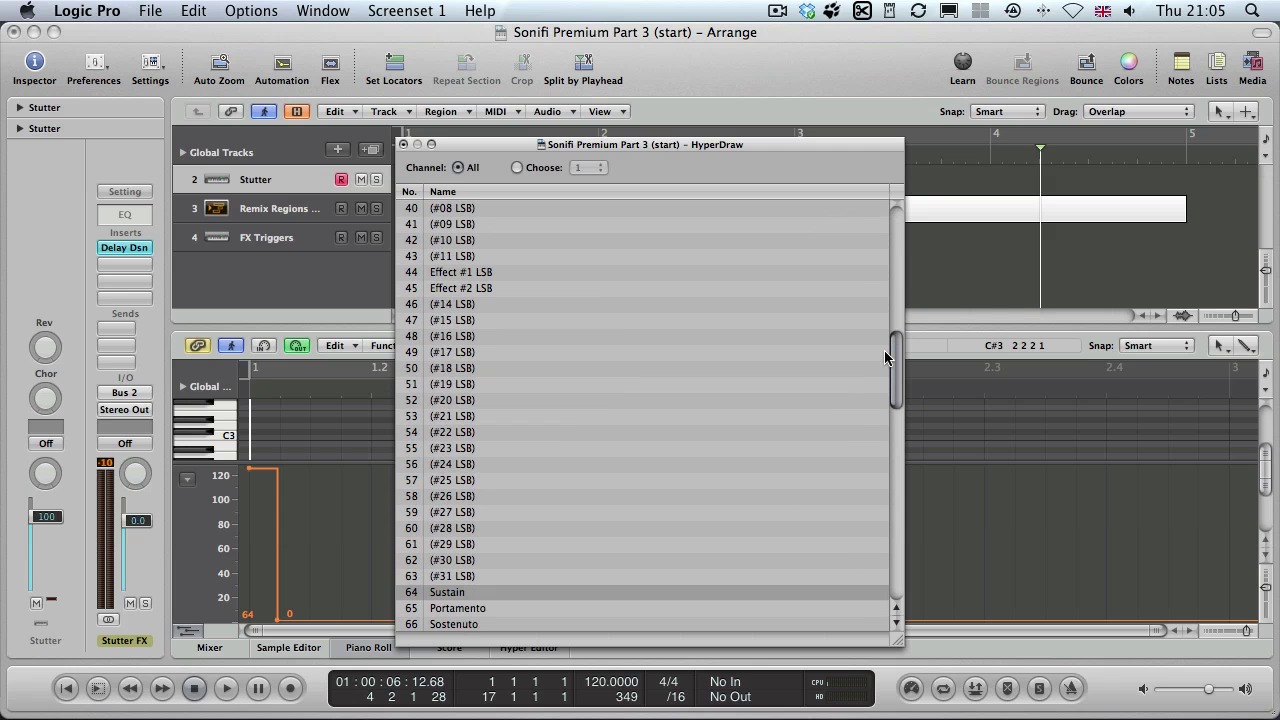
Task: Toggle record enable on Stutter track
Action: (x=341, y=180)
